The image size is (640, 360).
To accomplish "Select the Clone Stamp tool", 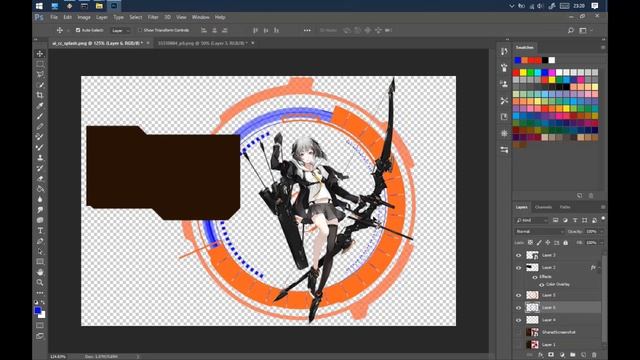I will [x=40, y=158].
